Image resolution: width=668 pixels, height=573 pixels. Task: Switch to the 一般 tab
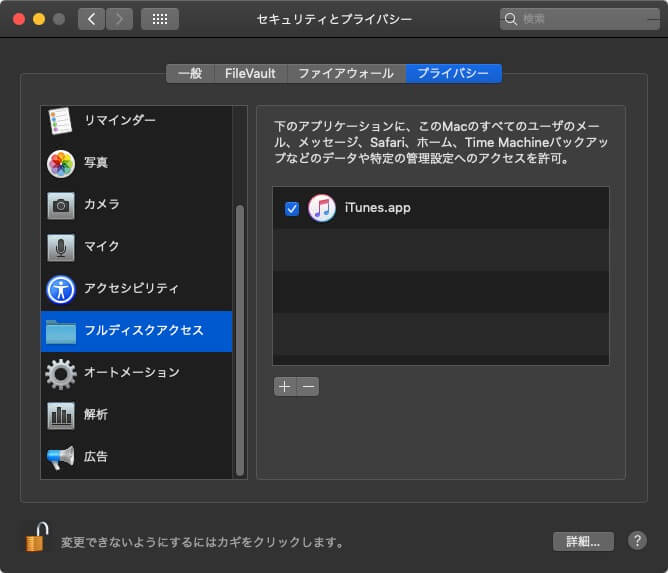pyautogui.click(x=190, y=73)
